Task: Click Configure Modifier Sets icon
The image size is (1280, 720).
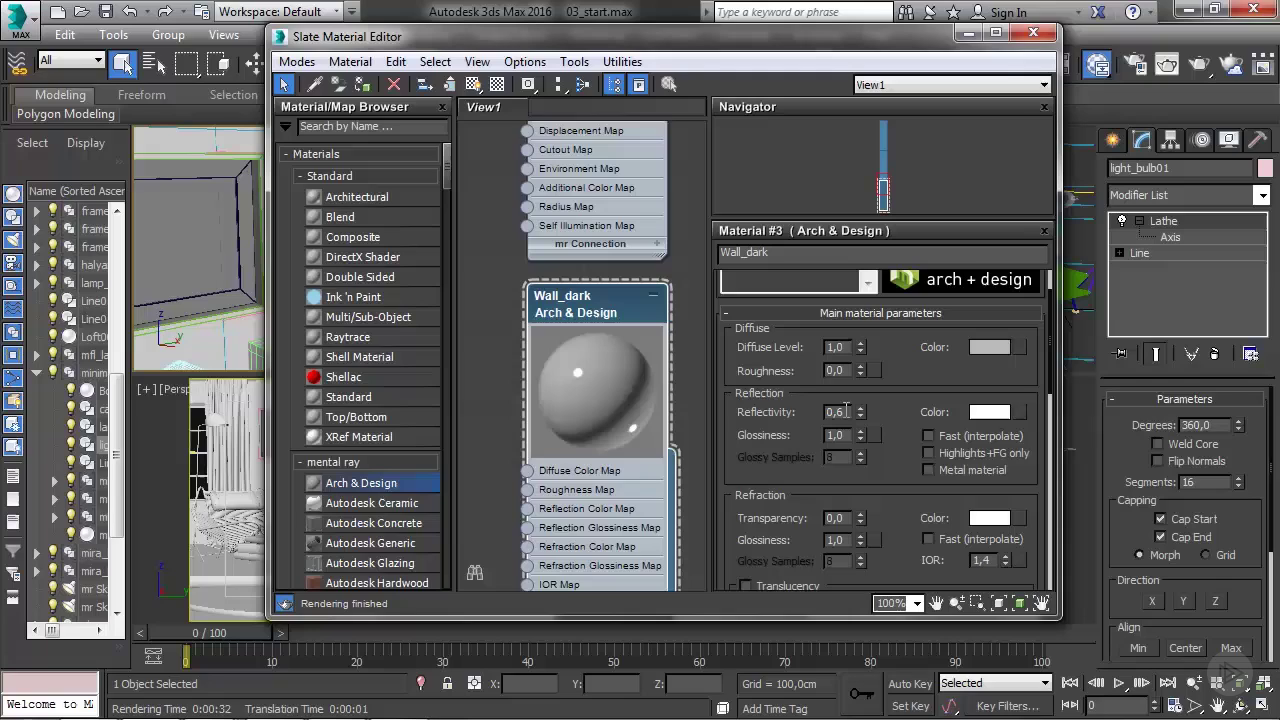Action: [x=1250, y=353]
